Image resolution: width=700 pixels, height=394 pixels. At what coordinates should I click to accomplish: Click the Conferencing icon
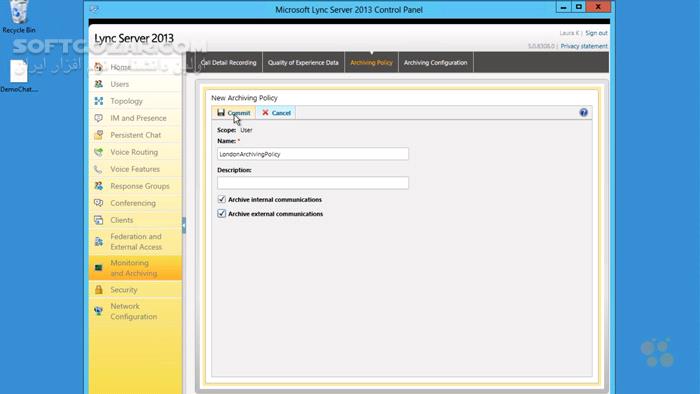(x=99, y=203)
